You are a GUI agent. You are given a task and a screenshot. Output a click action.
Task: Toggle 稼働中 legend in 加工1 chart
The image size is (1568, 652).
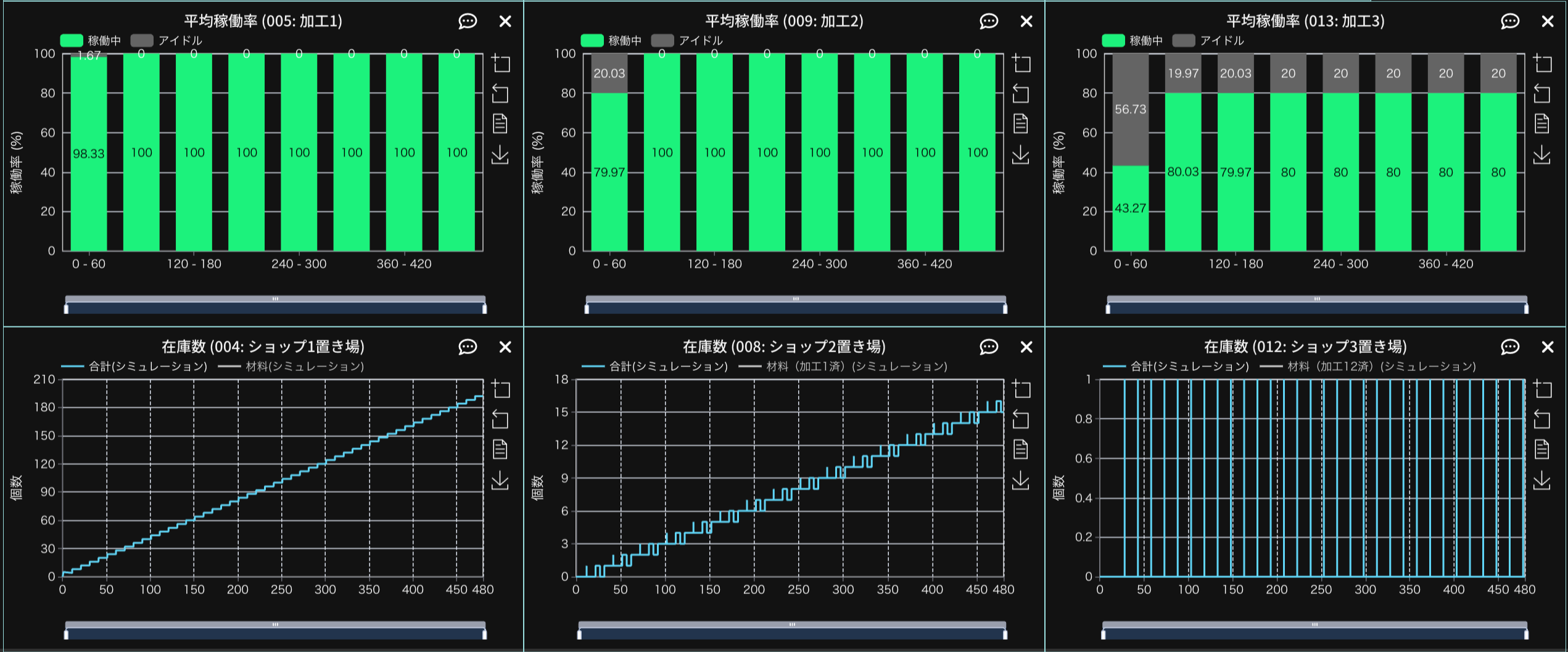tap(91, 41)
